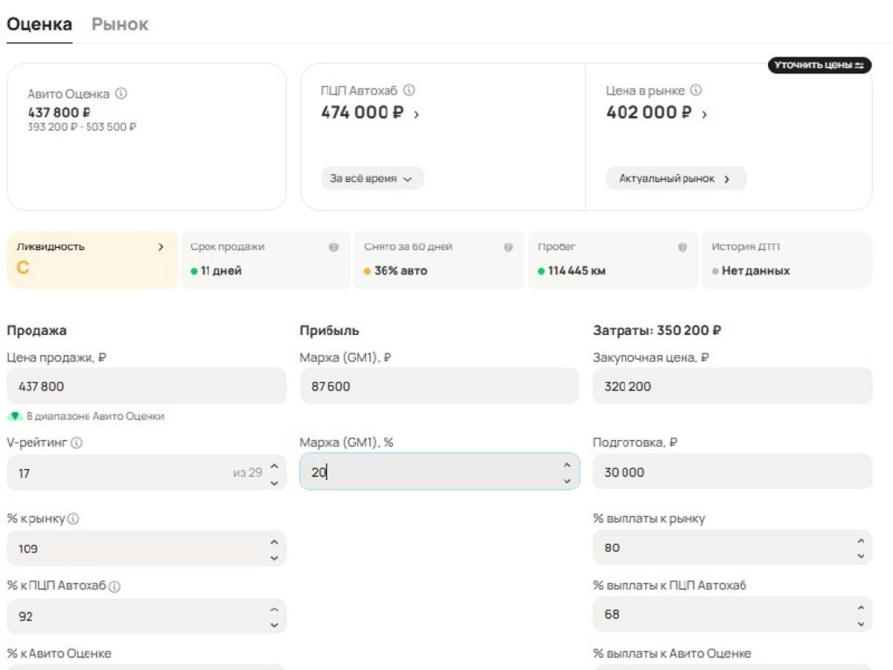Show info for Пробег card
893x670 pixels.
click(x=682, y=247)
